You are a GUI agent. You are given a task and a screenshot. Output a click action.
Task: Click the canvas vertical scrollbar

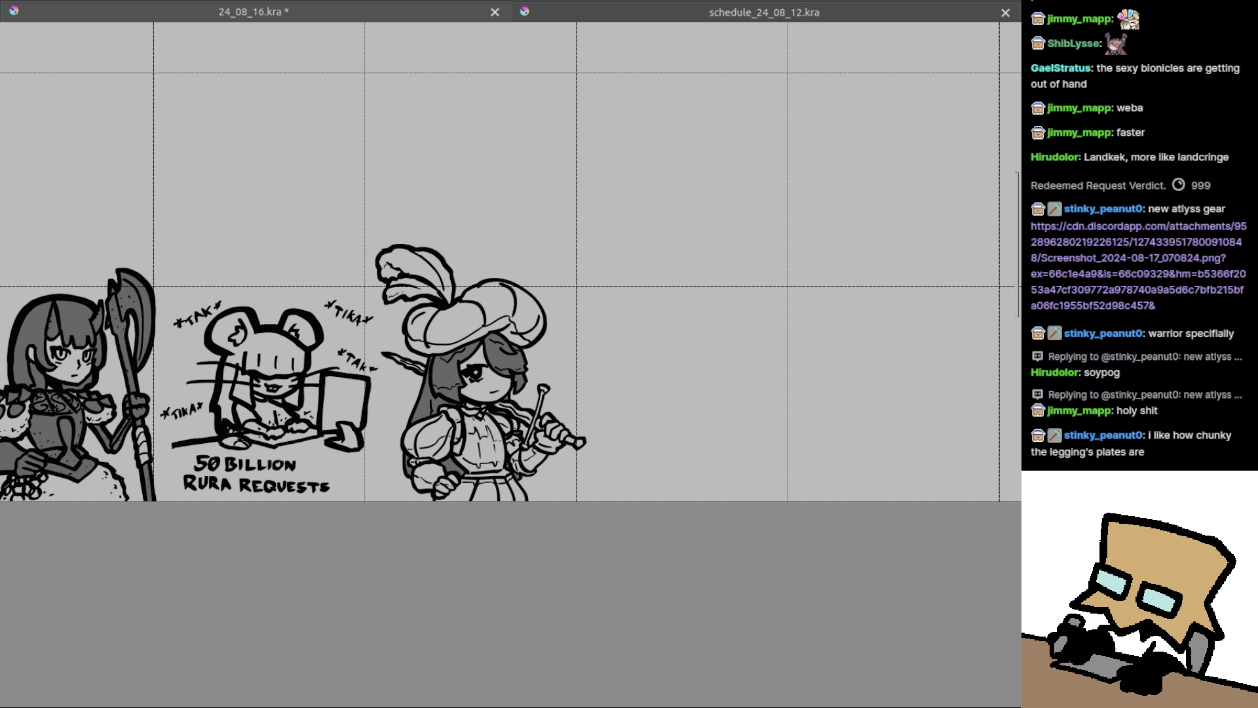[1017, 245]
